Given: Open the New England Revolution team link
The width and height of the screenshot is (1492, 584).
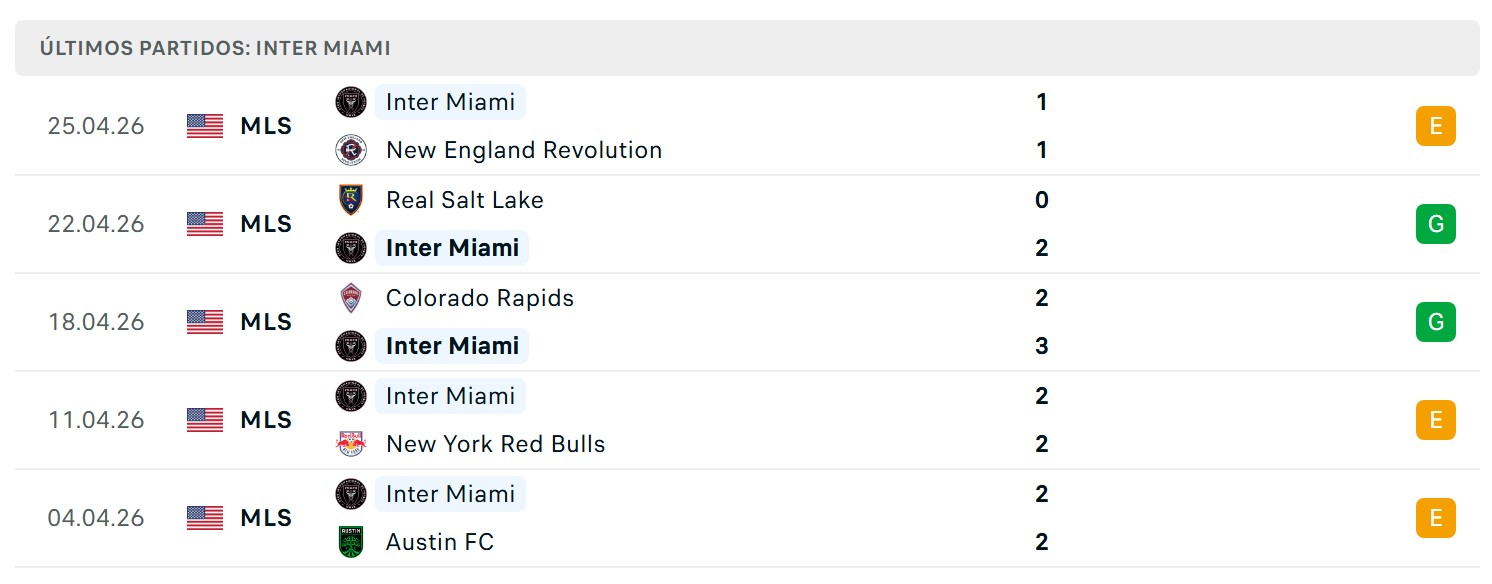Looking at the screenshot, I should pyautogui.click(x=524, y=150).
